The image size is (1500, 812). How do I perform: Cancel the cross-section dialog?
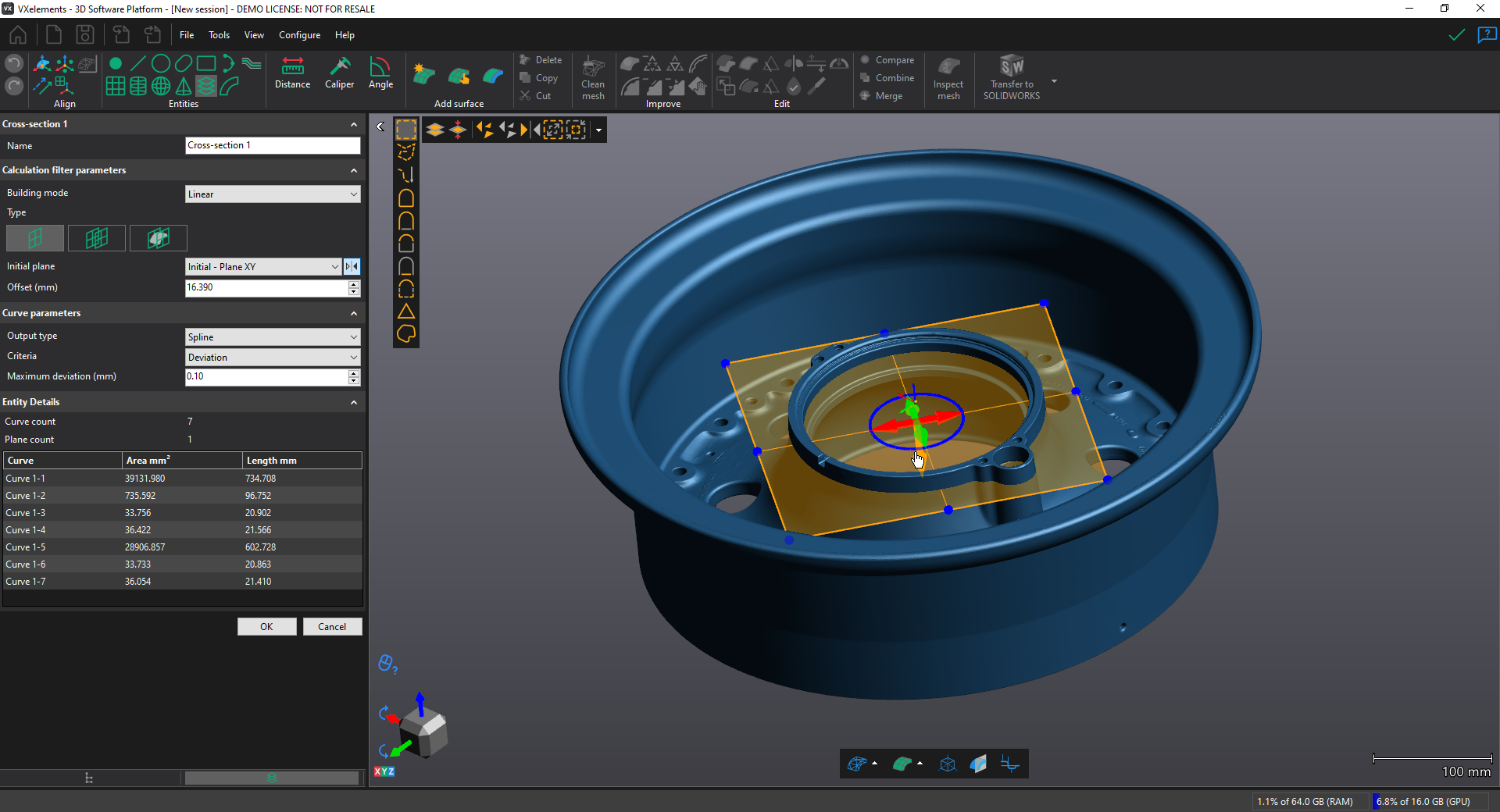[x=332, y=626]
